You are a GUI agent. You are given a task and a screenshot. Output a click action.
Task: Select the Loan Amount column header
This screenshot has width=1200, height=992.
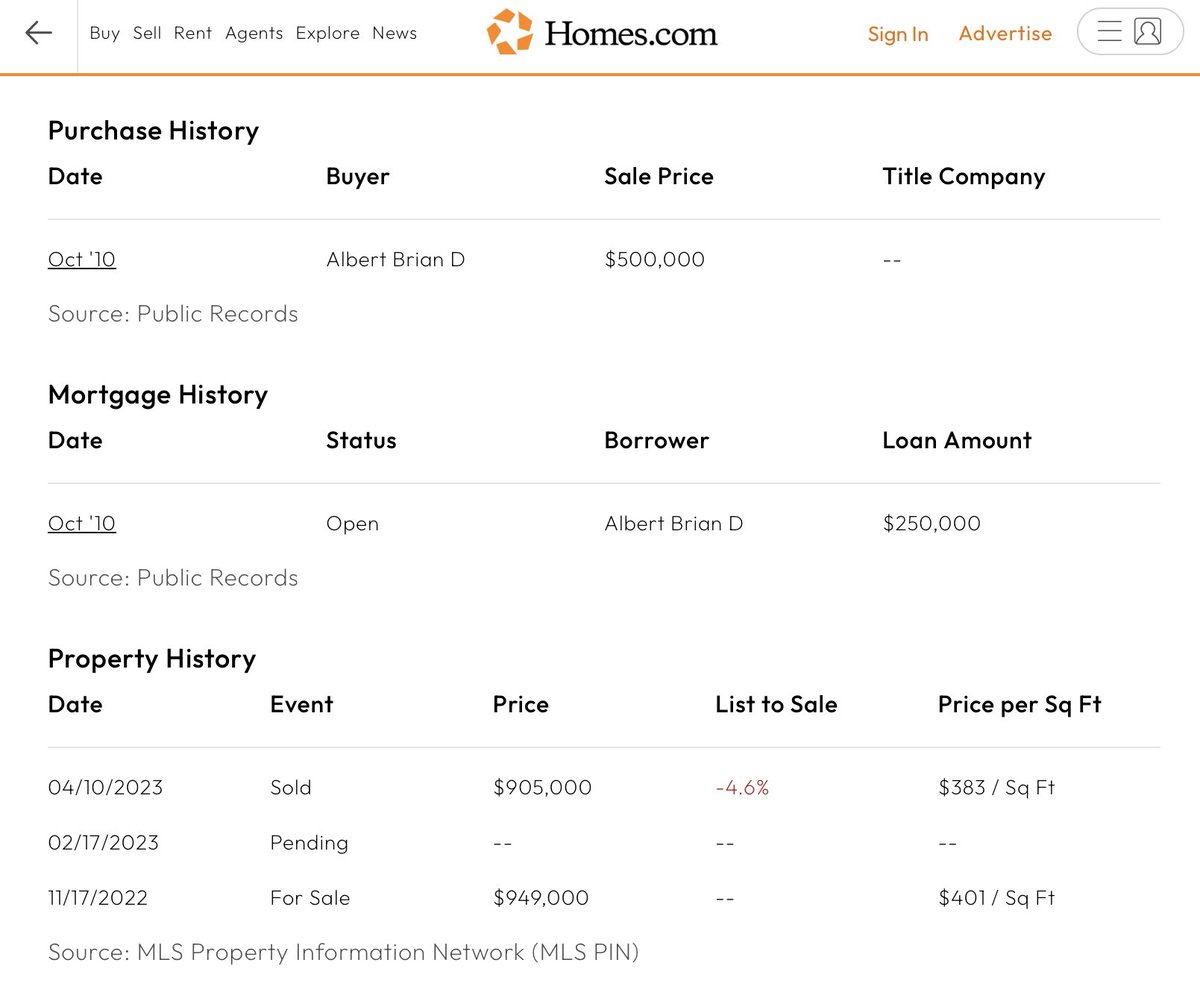957,441
